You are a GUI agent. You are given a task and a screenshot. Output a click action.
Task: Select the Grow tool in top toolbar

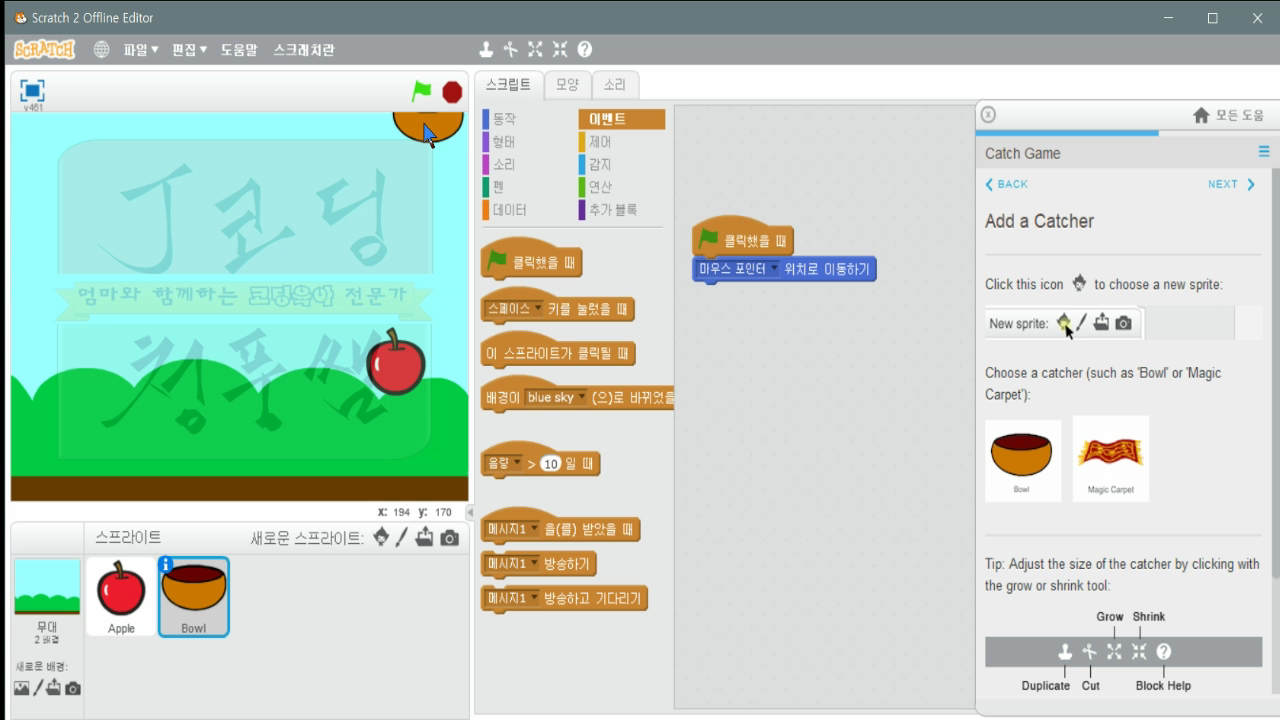(535, 49)
